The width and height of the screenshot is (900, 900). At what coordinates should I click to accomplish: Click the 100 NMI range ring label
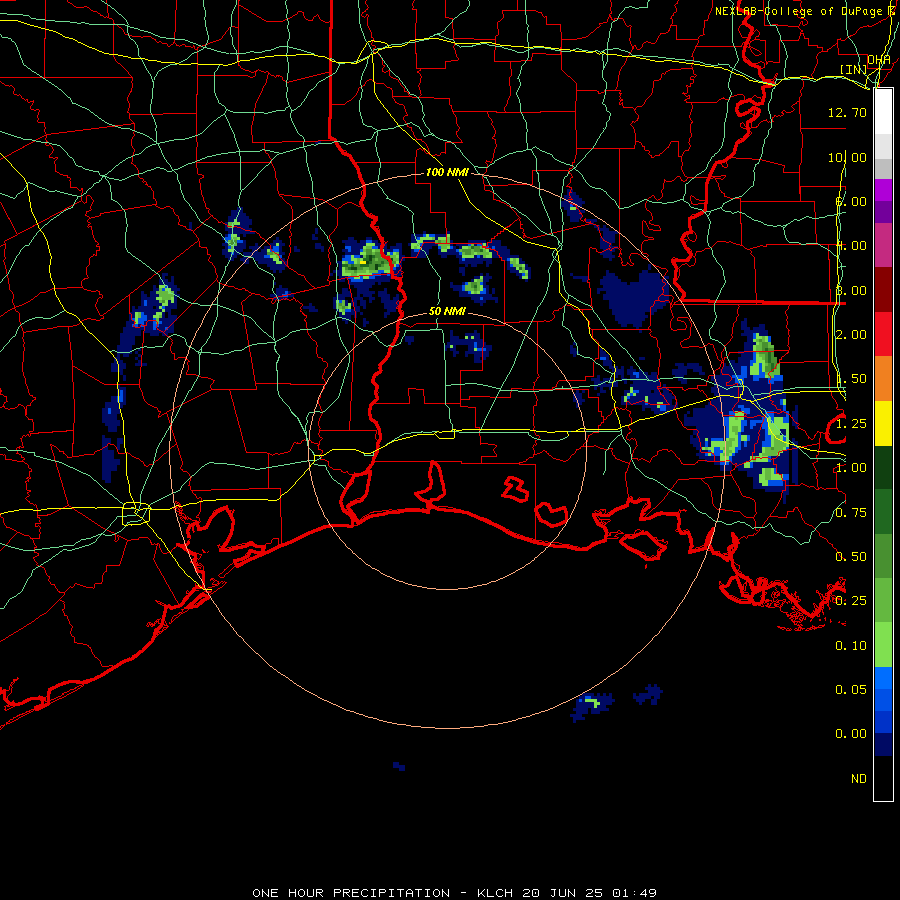tap(447, 172)
